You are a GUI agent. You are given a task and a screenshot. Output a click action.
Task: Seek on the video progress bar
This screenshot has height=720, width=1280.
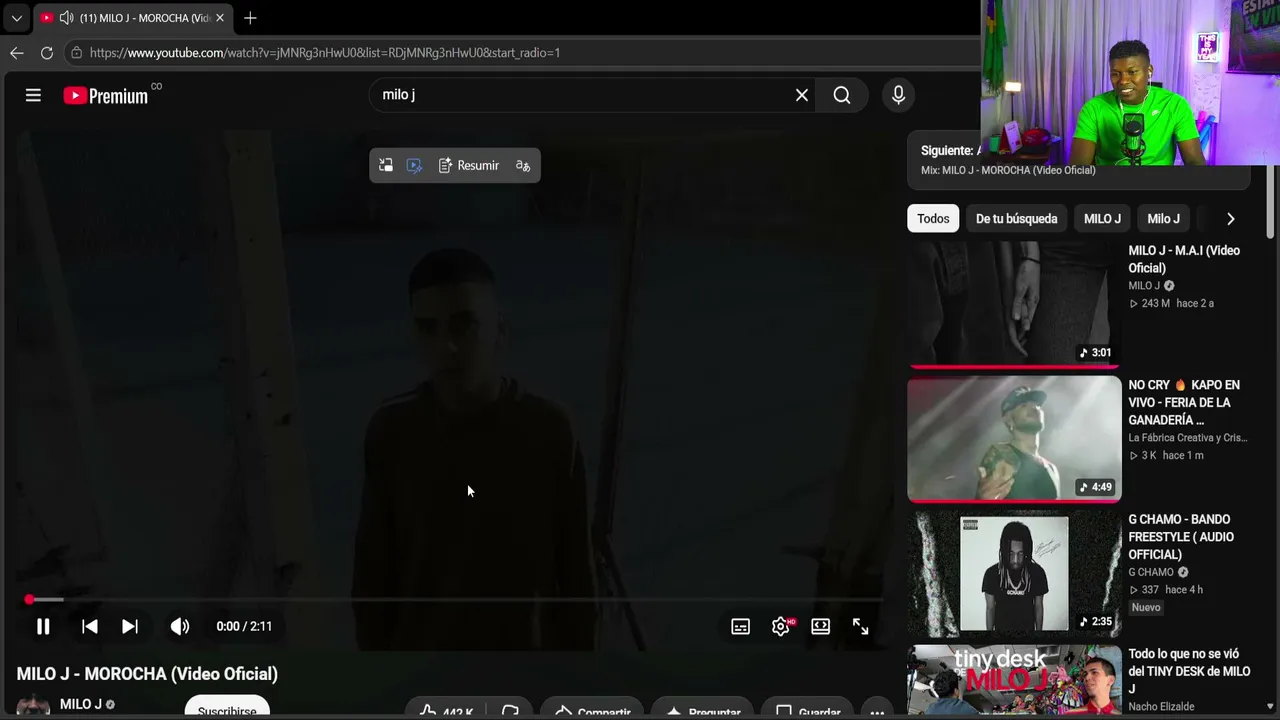[x=455, y=600]
